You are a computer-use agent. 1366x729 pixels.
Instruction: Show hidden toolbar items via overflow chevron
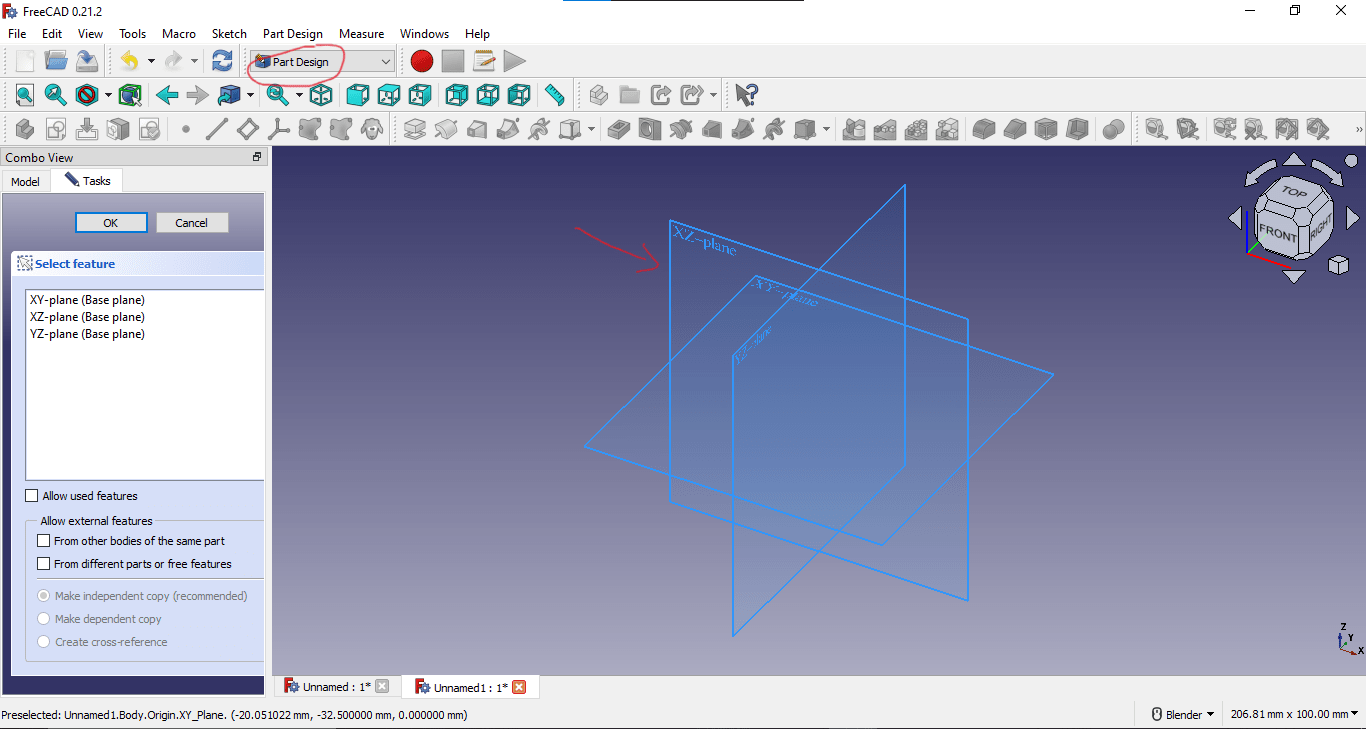coord(1358,129)
